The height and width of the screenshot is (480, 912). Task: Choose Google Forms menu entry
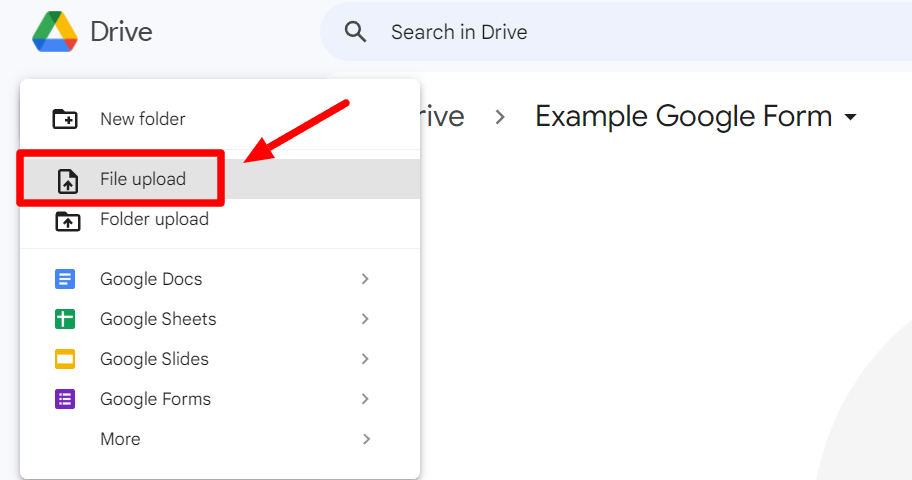point(220,399)
